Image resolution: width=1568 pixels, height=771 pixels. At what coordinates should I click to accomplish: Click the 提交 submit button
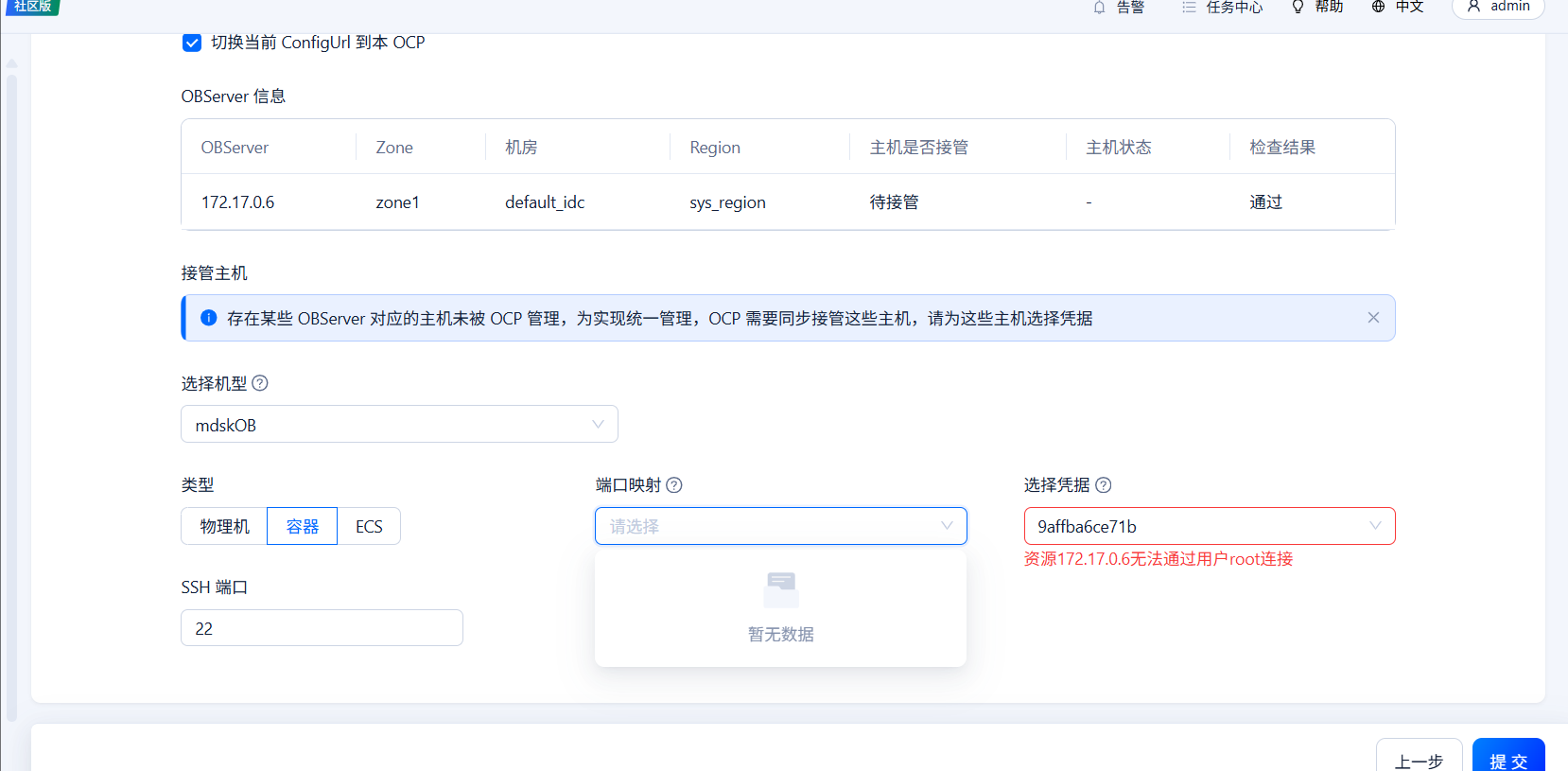pos(1509,756)
